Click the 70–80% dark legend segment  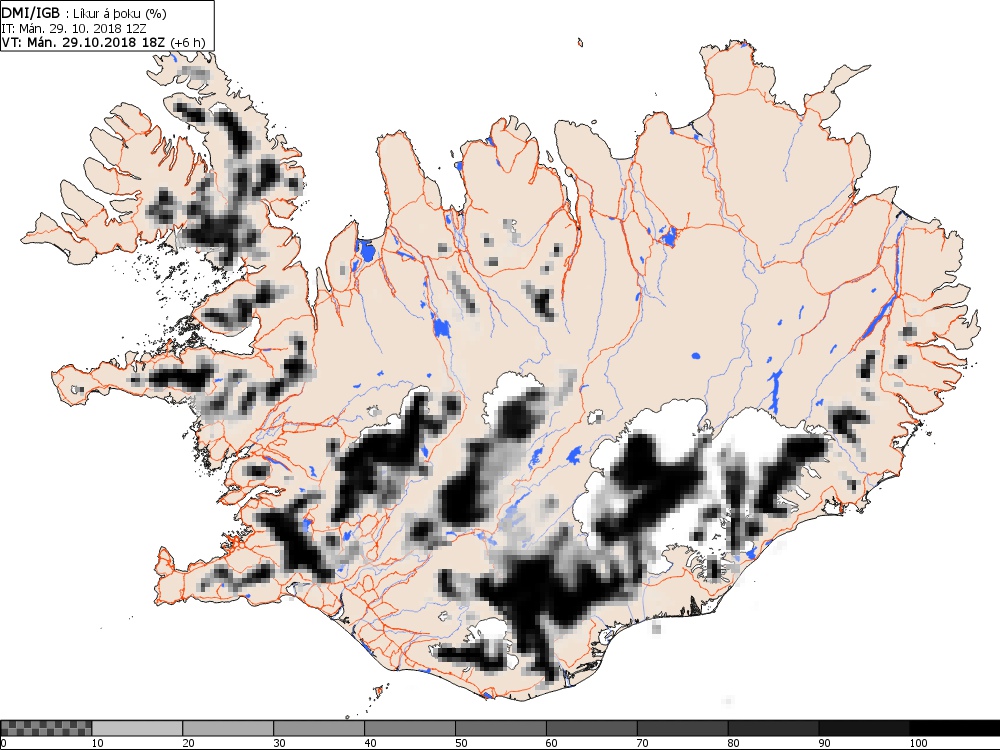pyautogui.click(x=682, y=728)
